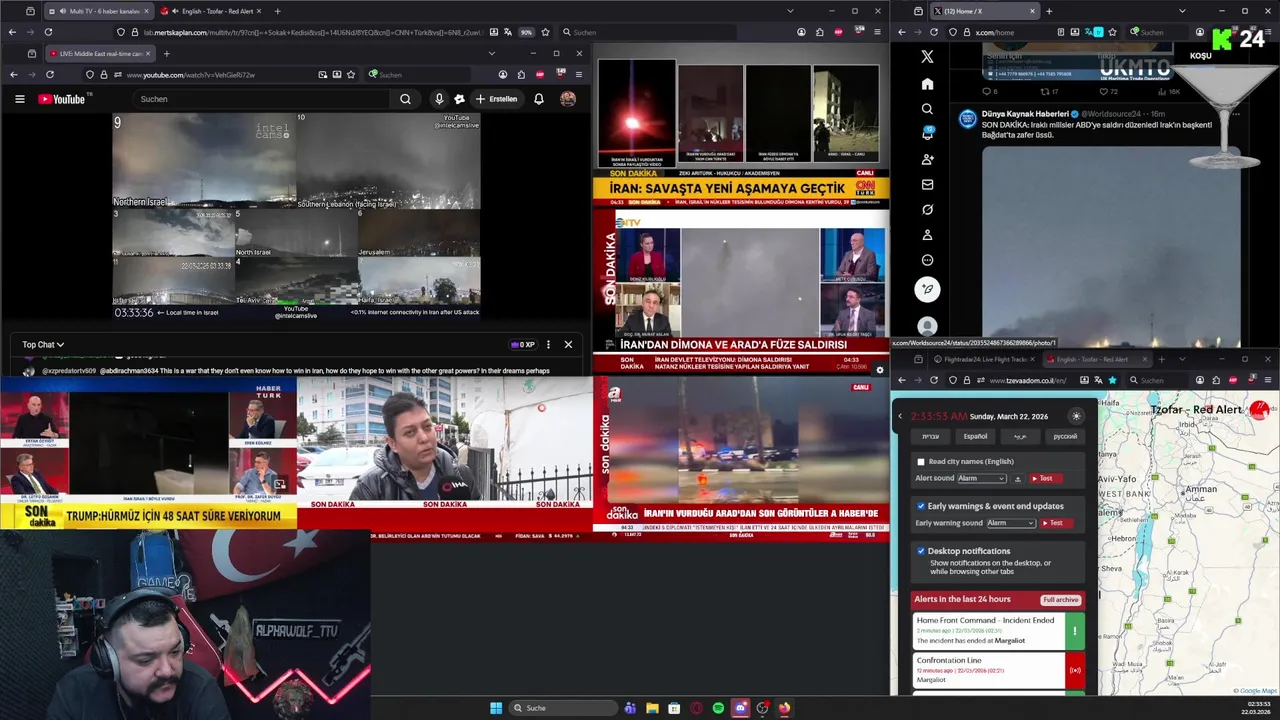Open Confrontation Line Margaliot alert
The height and width of the screenshot is (720, 1280).
pos(998,670)
